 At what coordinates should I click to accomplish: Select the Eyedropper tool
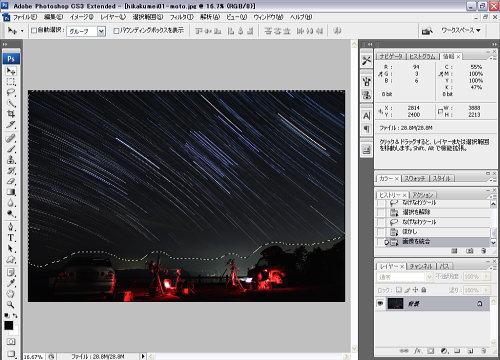point(11,283)
